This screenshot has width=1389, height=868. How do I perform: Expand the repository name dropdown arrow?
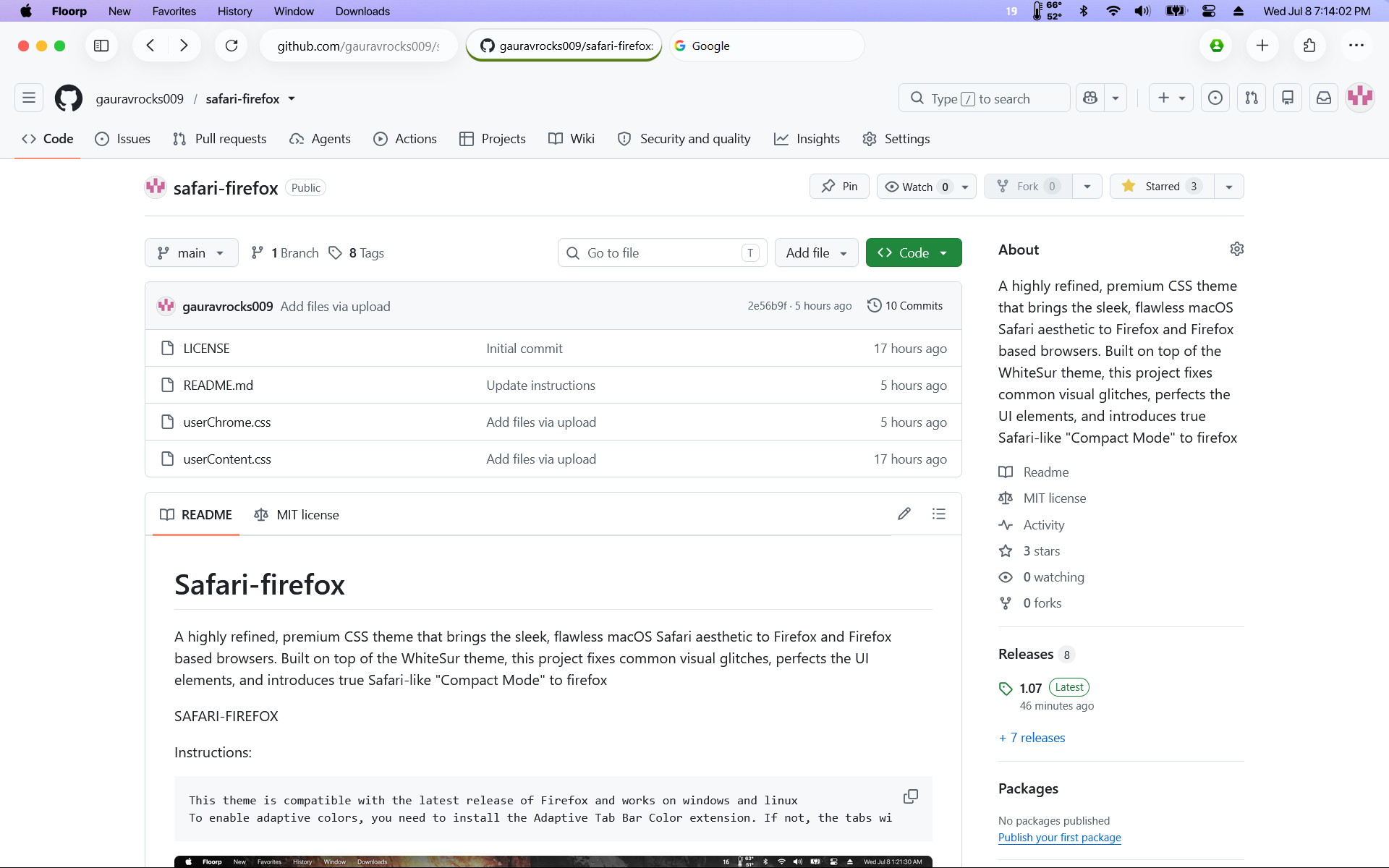click(292, 98)
